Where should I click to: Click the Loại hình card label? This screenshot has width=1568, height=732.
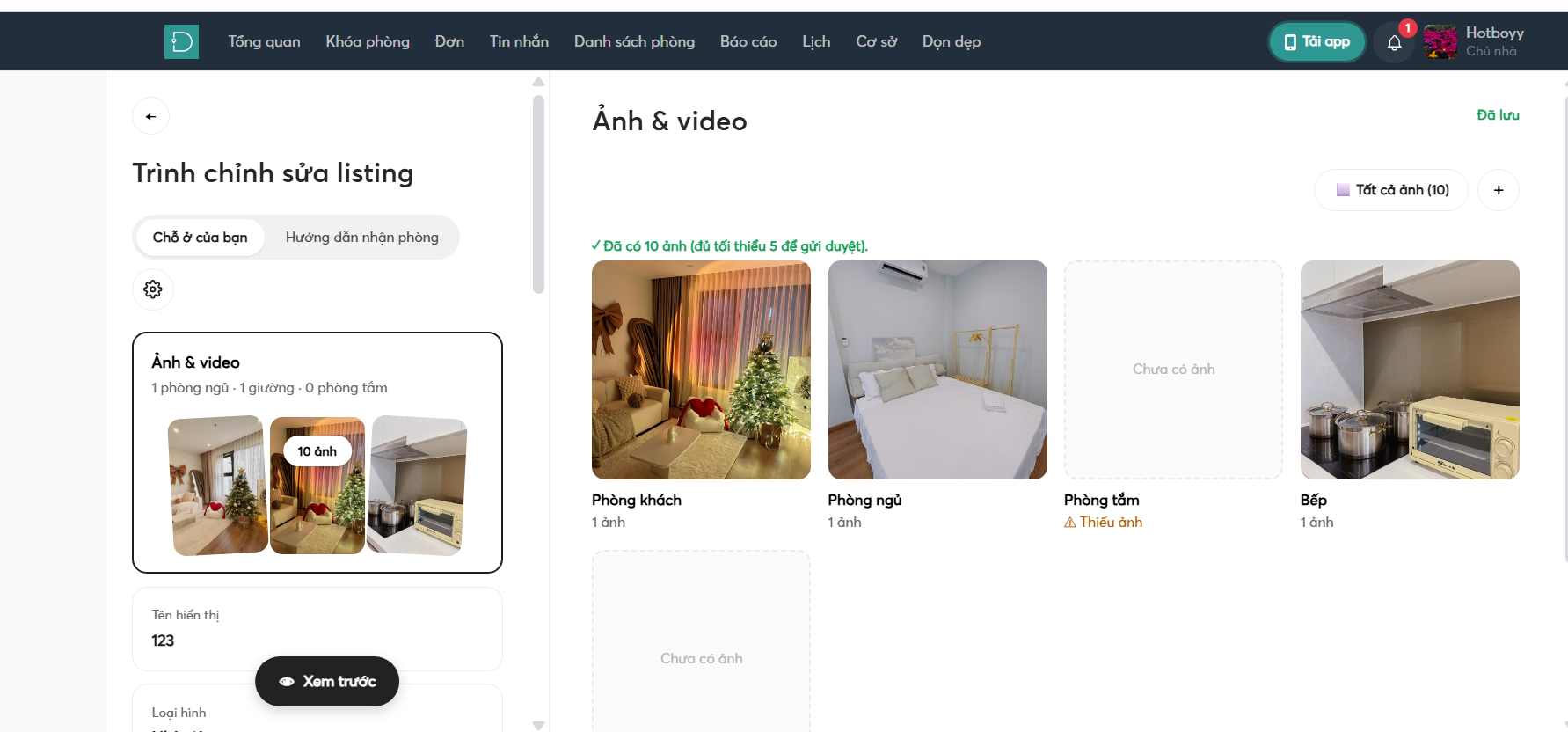point(179,713)
